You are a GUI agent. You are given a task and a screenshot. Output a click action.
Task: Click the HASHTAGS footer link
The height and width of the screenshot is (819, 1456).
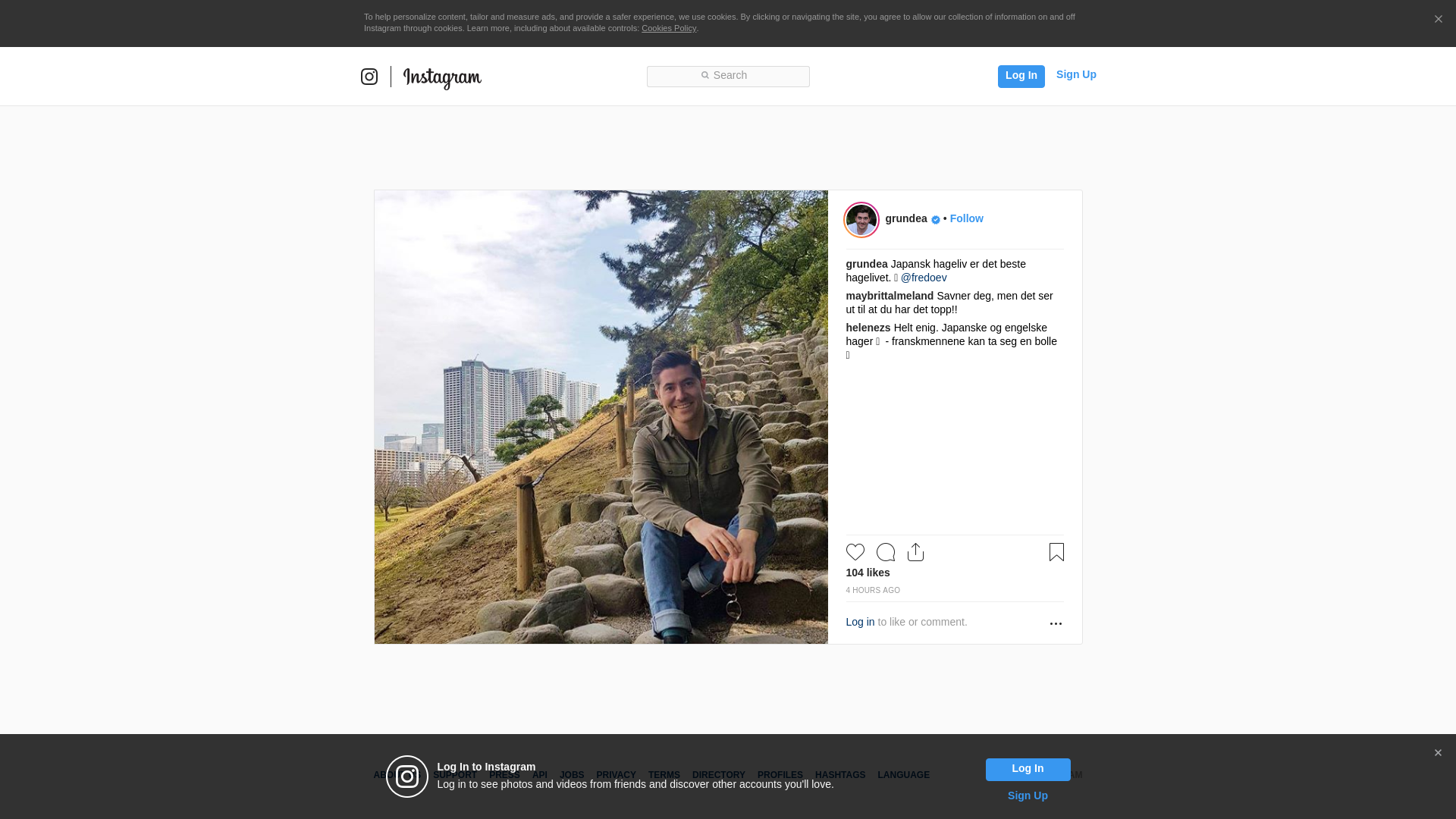tap(839, 775)
